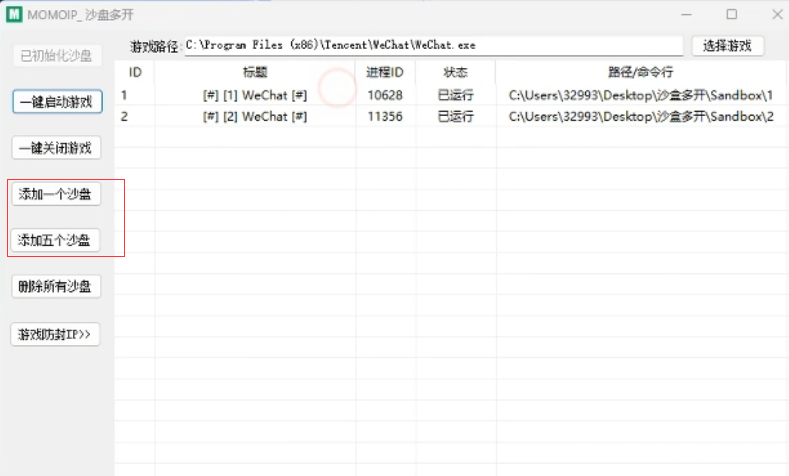Viewport: 789px width, 476px height.
Task: Click the 状态 column header
Action: coord(455,72)
